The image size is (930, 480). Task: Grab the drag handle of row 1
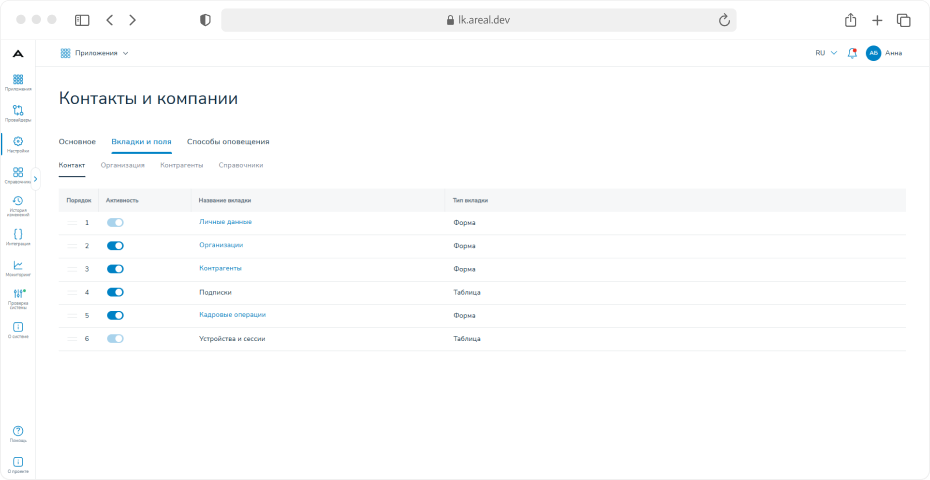coord(72,222)
